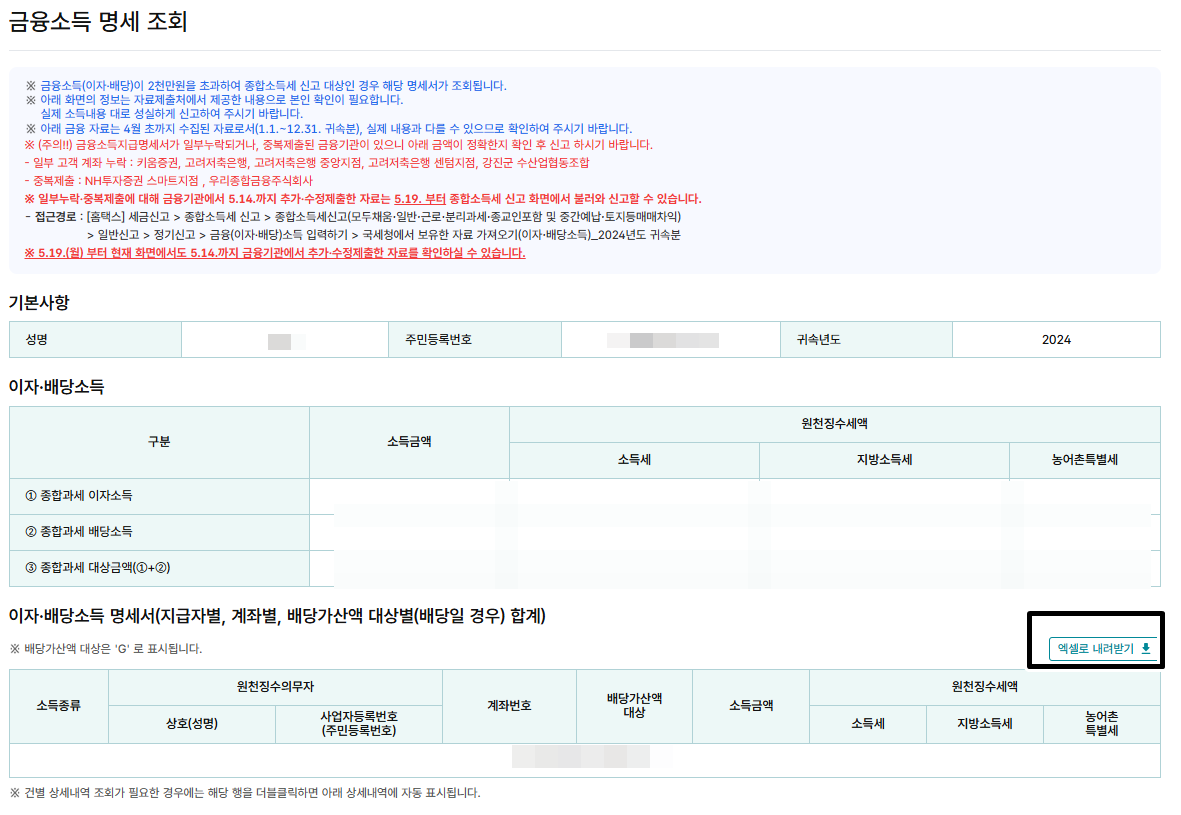
Task: Click 지방소득세 header in summary table
Action: 884,460
